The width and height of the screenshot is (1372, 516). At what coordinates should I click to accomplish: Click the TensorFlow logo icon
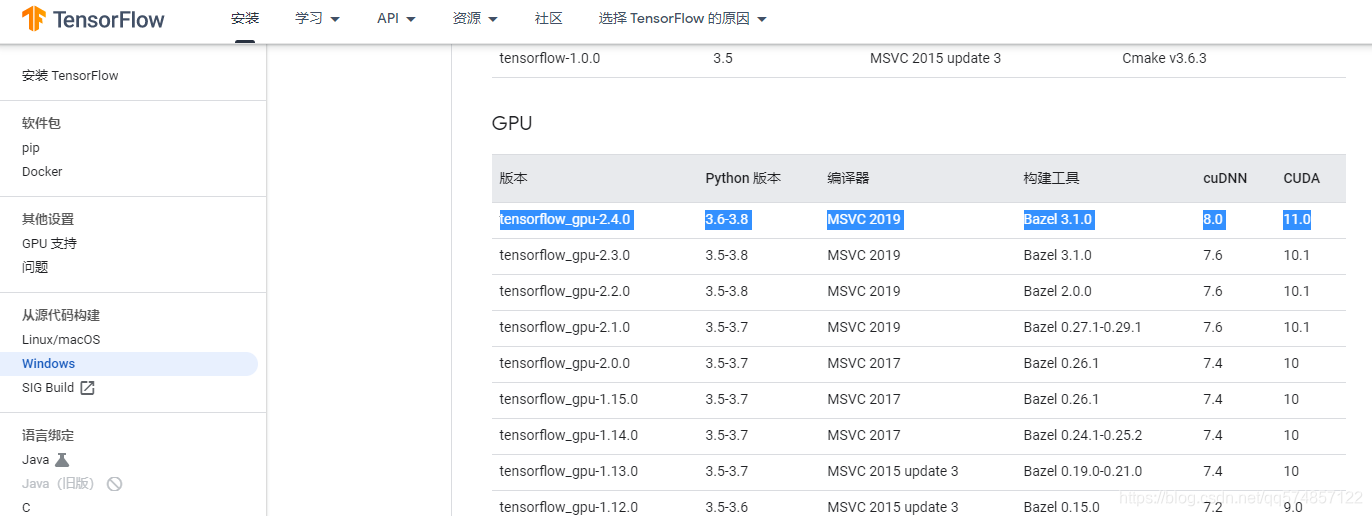pos(33,19)
